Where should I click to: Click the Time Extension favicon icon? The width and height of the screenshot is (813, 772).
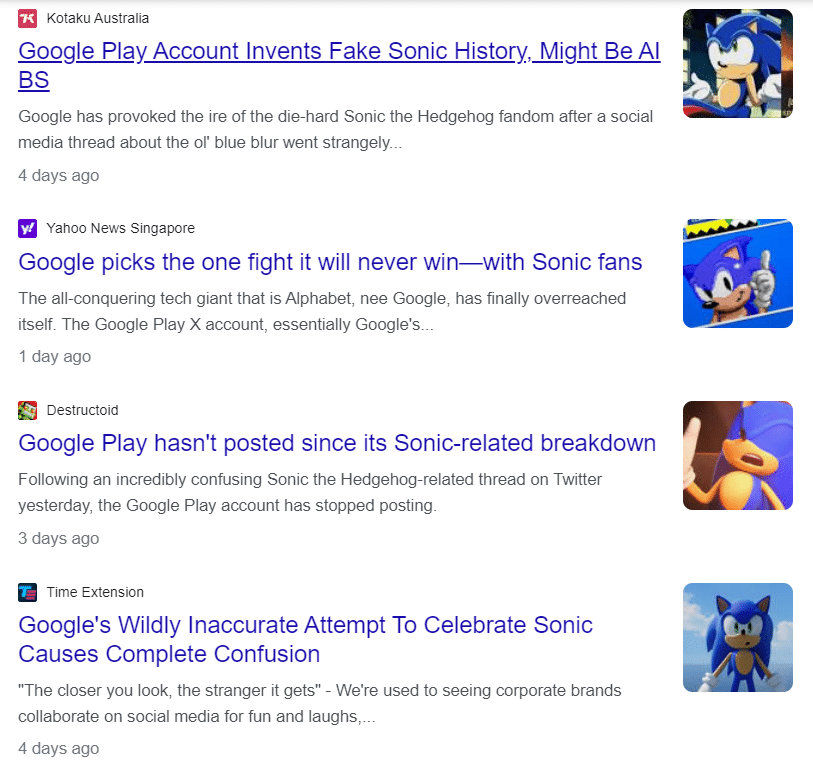[x=26, y=592]
